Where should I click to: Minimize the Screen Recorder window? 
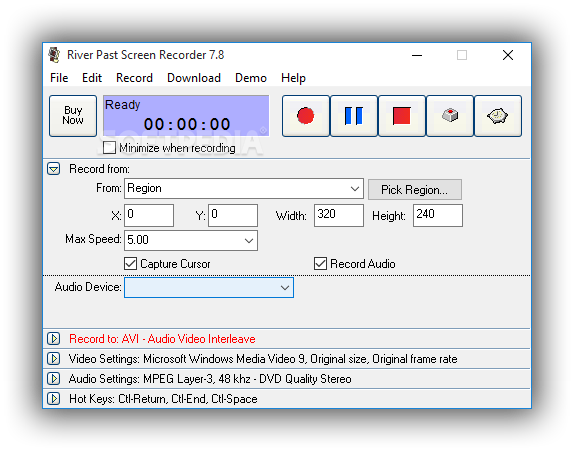click(x=417, y=55)
